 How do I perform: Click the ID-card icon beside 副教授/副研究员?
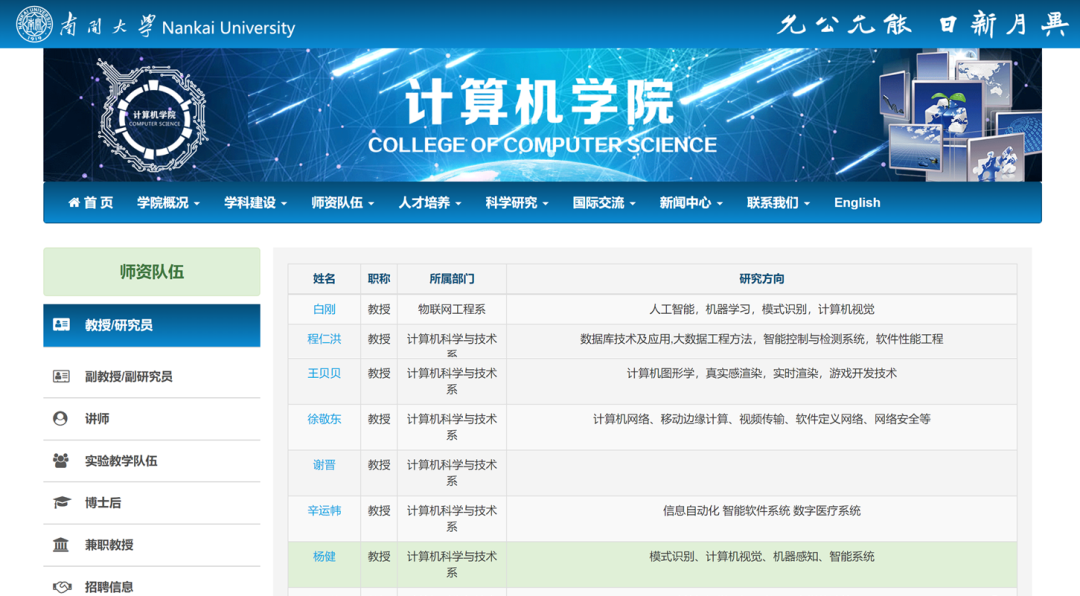click(x=61, y=375)
